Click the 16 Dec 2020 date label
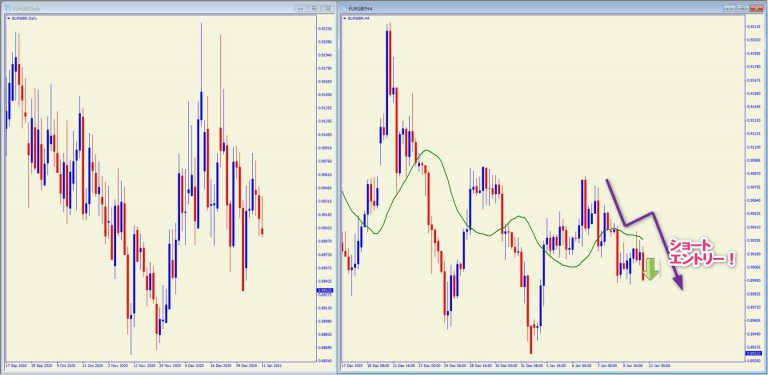Screen dimensions: 768x375 [x=221, y=365]
